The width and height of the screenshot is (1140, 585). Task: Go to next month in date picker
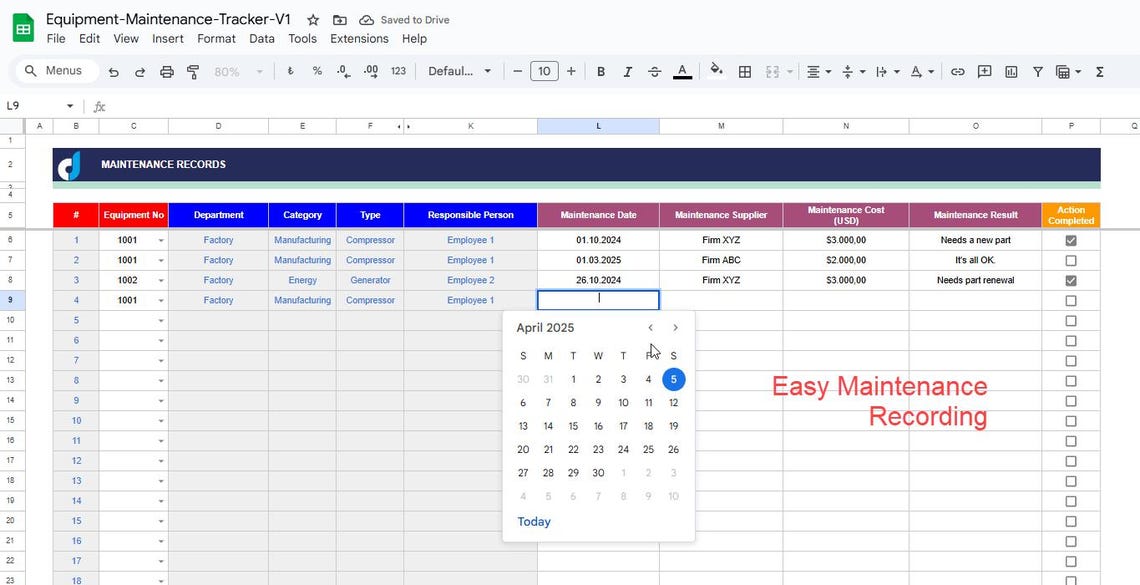(x=675, y=328)
